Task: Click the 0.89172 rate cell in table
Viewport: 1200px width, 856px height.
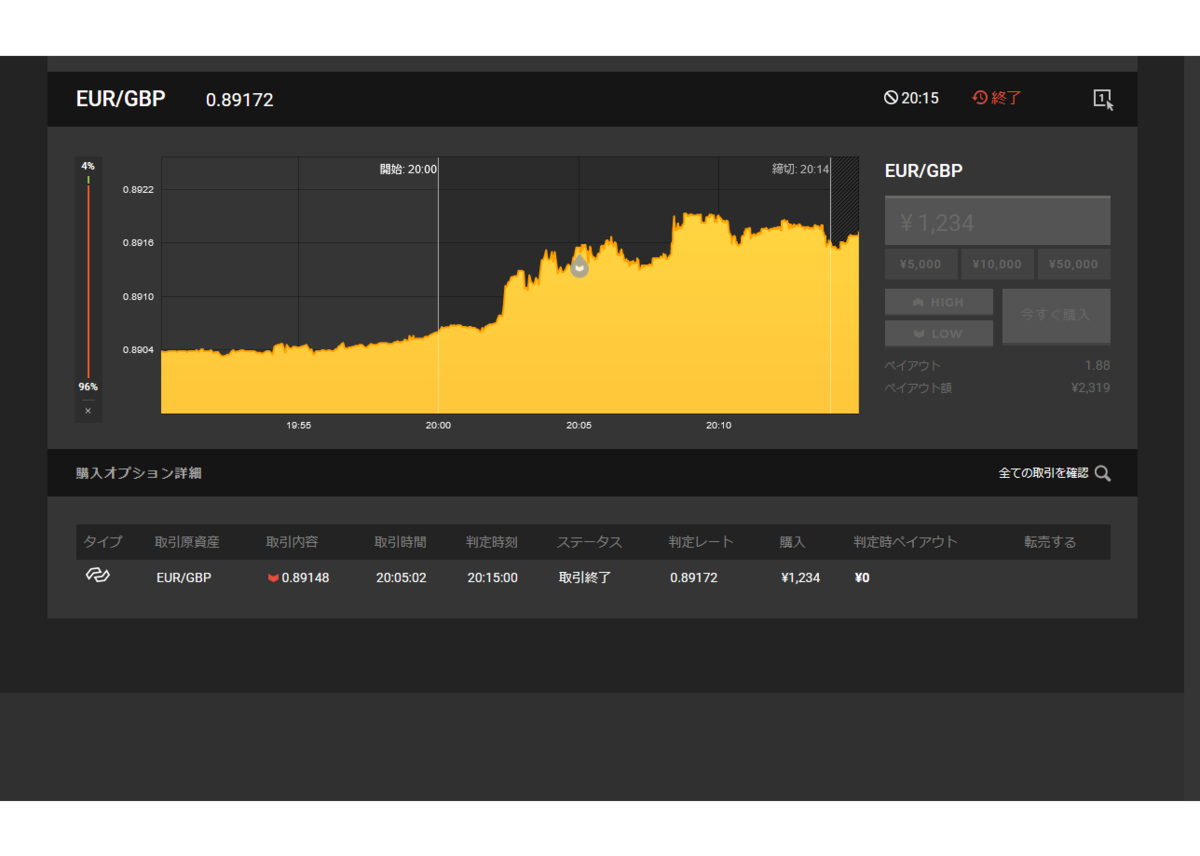Action: coord(694,577)
